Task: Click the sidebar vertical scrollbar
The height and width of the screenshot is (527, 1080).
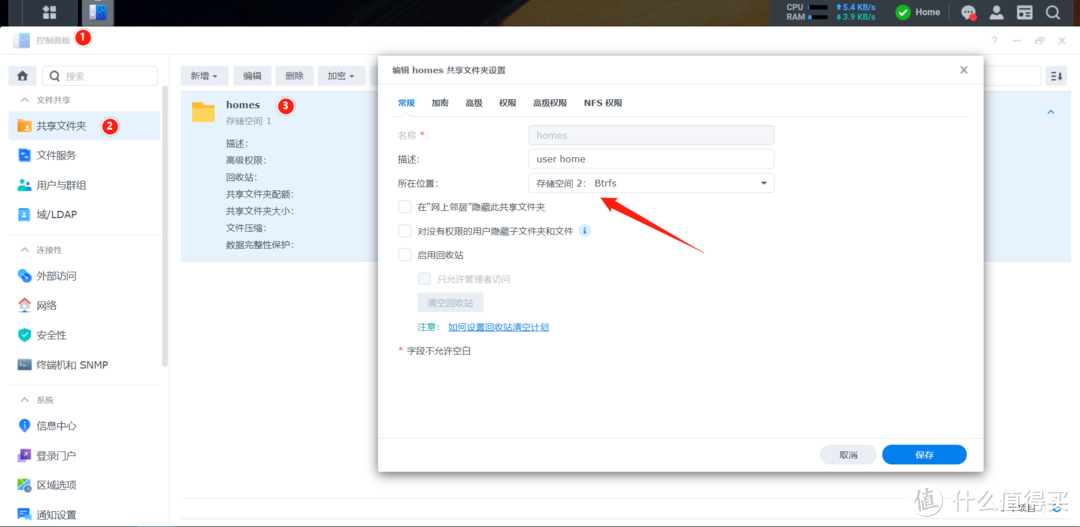Action: point(165,227)
